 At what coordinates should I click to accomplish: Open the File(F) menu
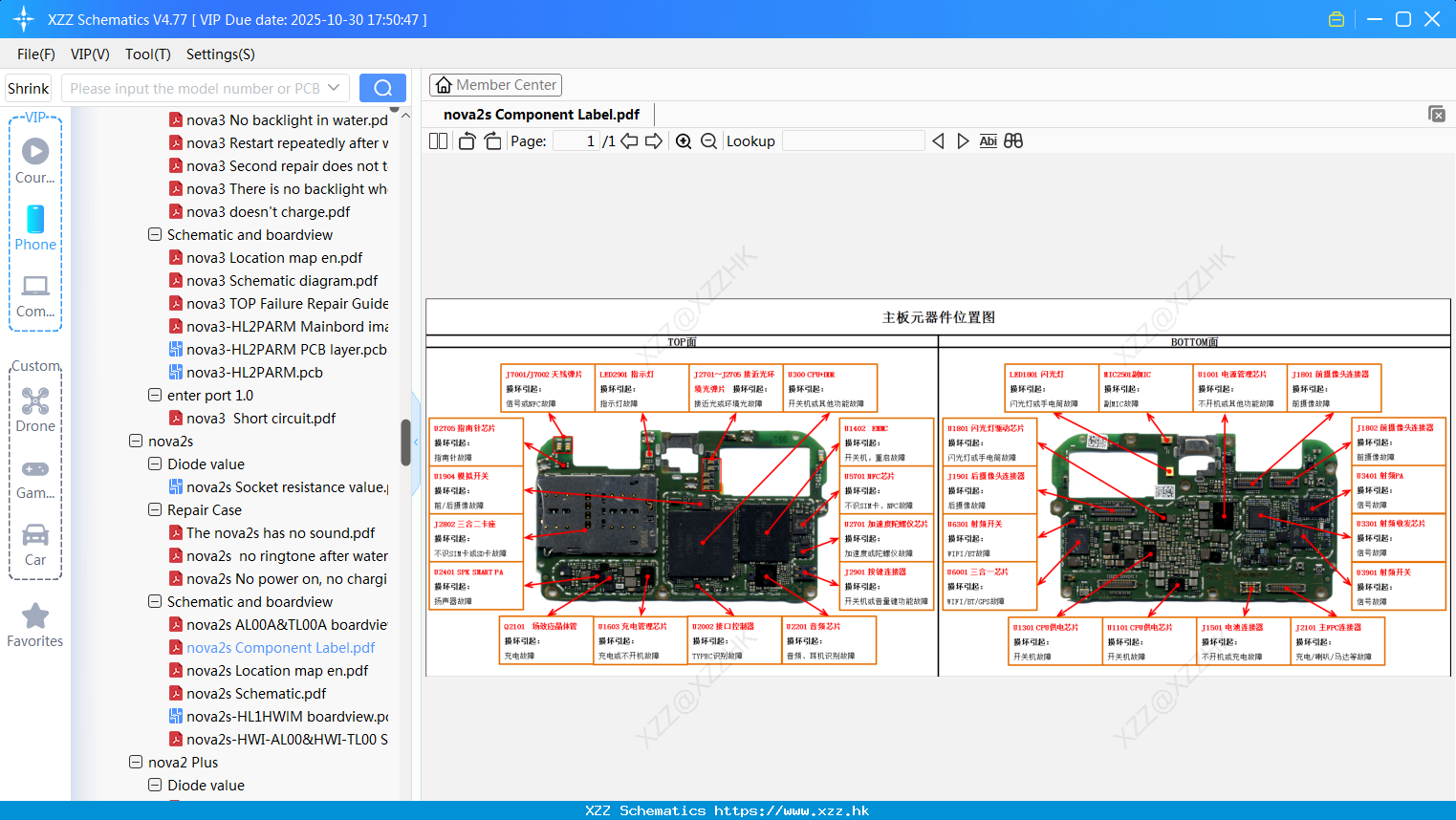coord(36,54)
